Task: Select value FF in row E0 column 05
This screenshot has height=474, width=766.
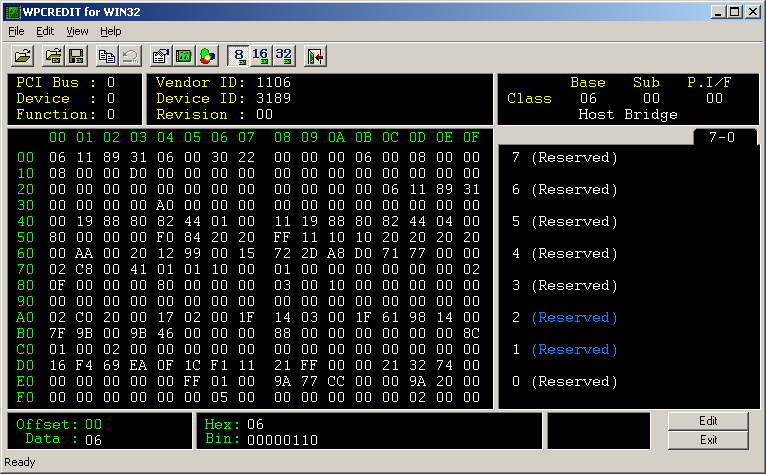Action: (192, 381)
